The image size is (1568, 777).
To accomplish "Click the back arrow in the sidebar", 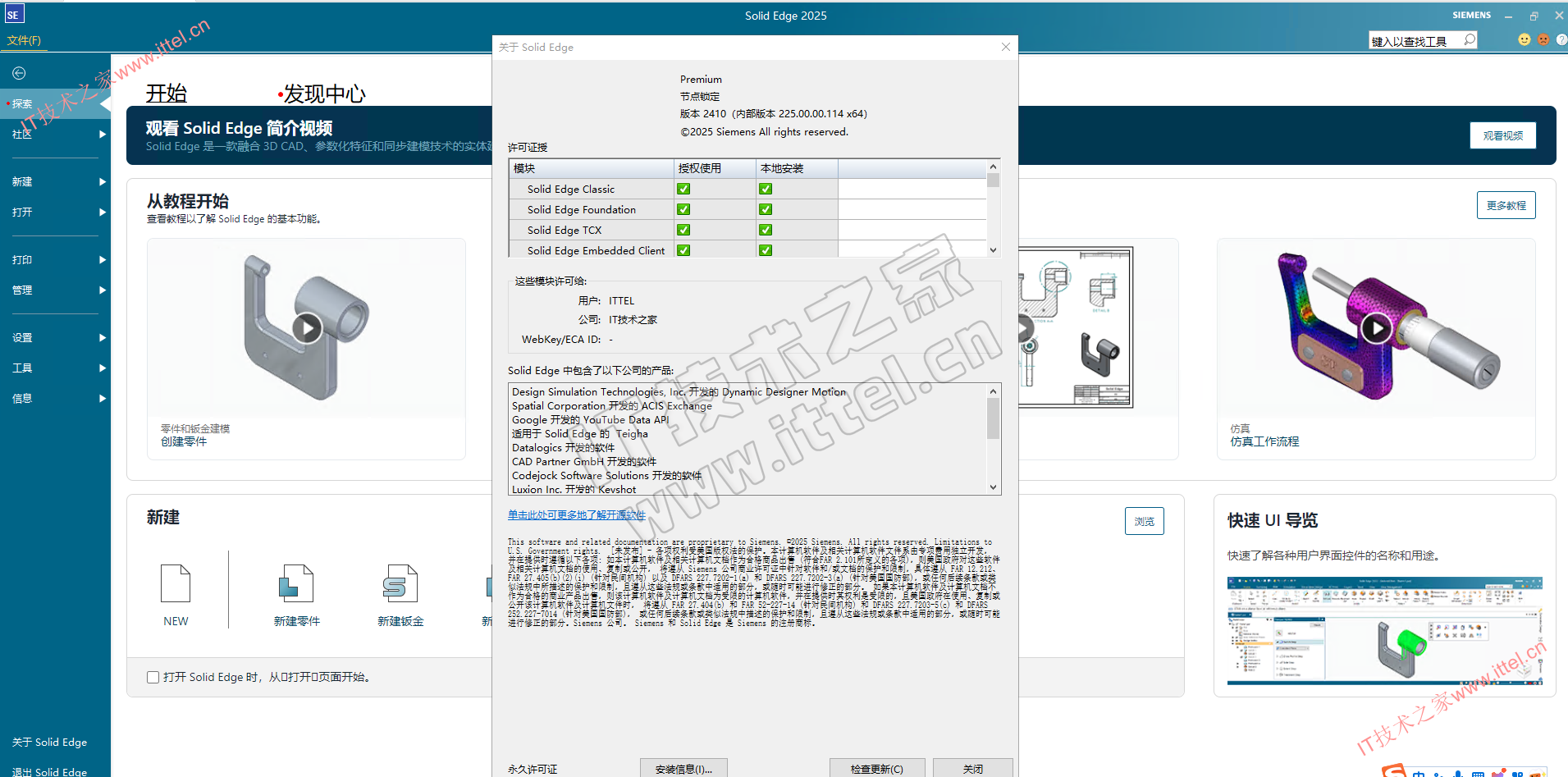I will tap(19, 73).
